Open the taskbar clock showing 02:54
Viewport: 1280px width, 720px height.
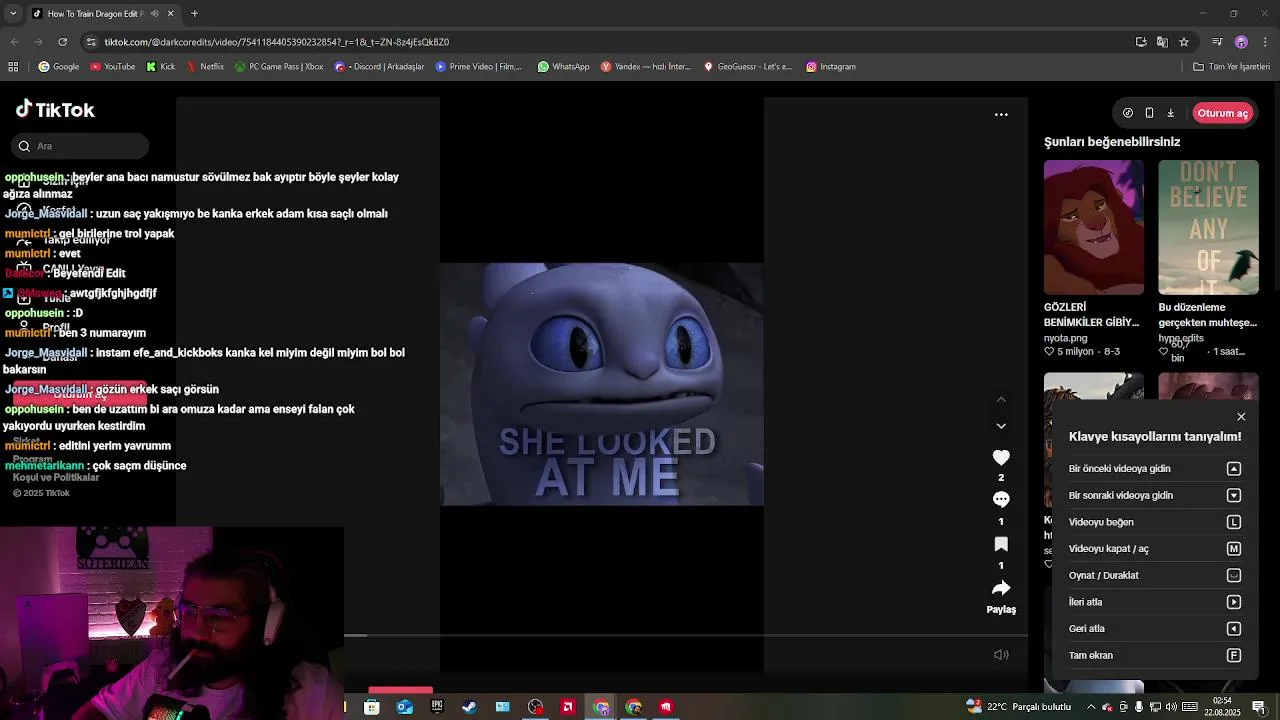click(x=1222, y=707)
